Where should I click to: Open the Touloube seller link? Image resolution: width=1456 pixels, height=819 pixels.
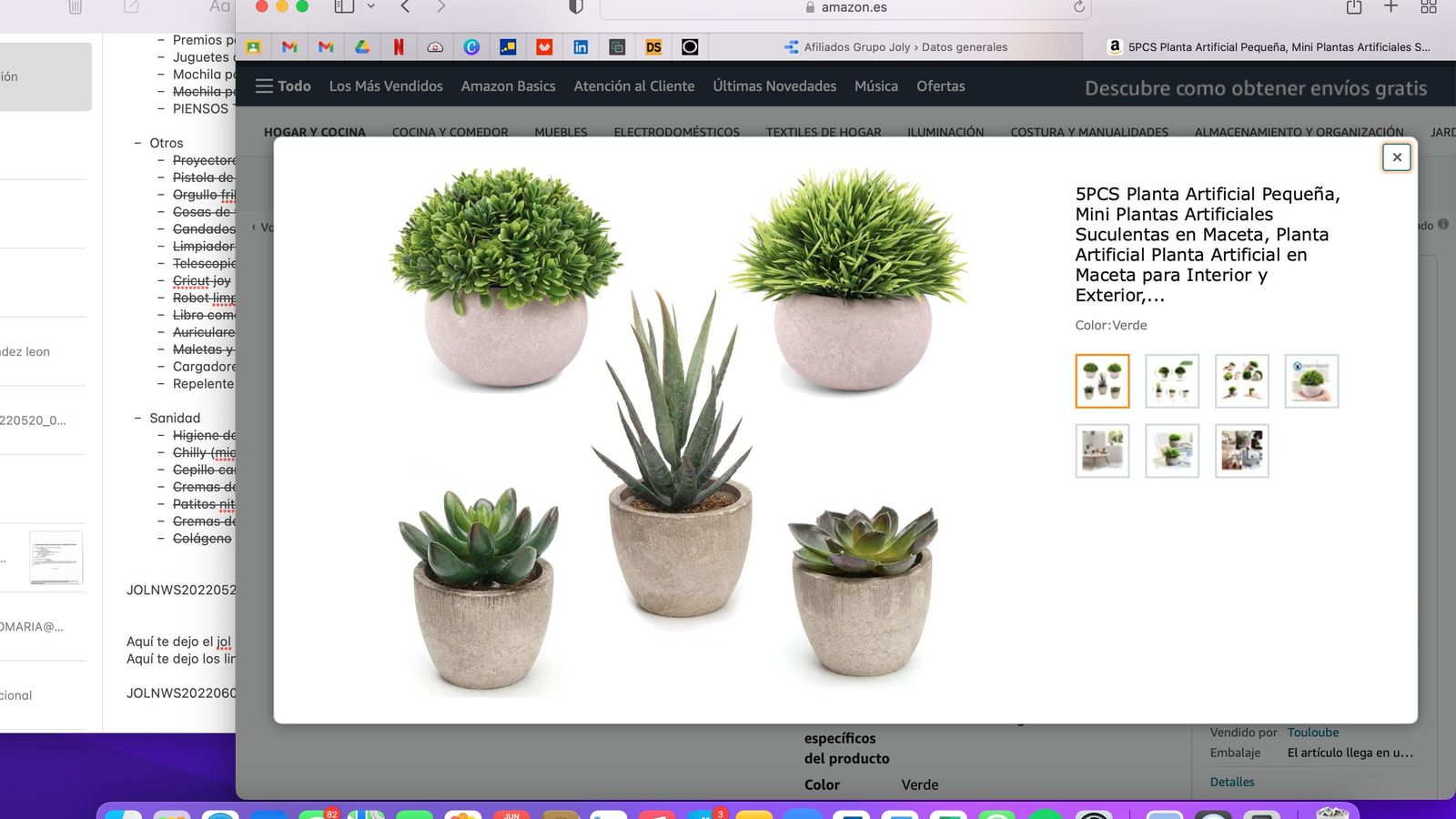[x=1313, y=732]
